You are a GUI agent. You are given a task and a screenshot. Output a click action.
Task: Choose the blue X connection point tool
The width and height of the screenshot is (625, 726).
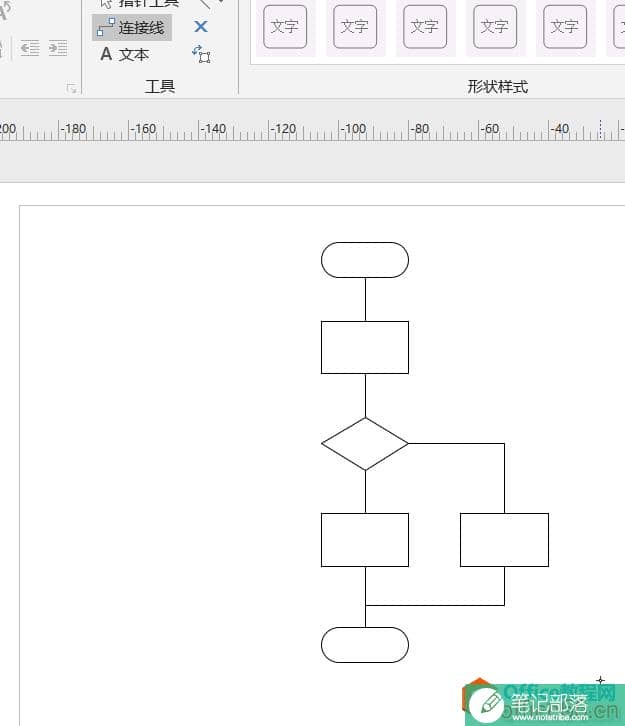click(x=201, y=26)
